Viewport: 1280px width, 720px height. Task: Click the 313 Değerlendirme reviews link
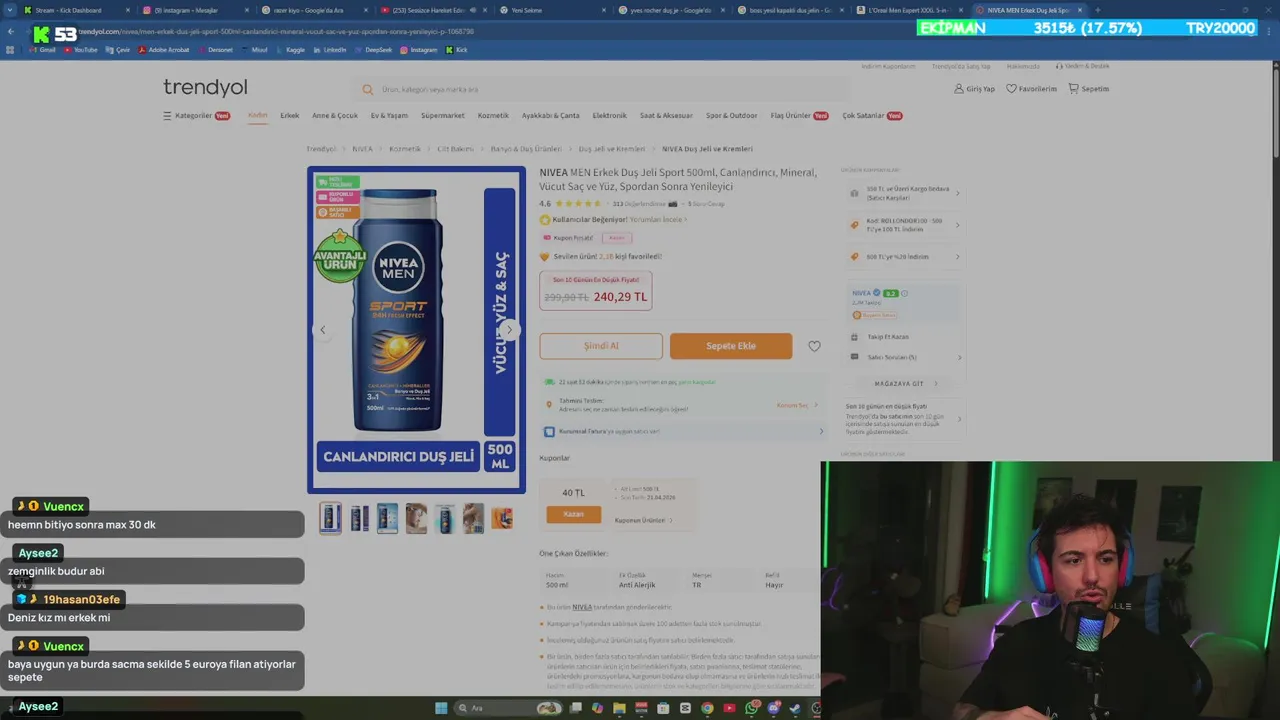click(638, 204)
